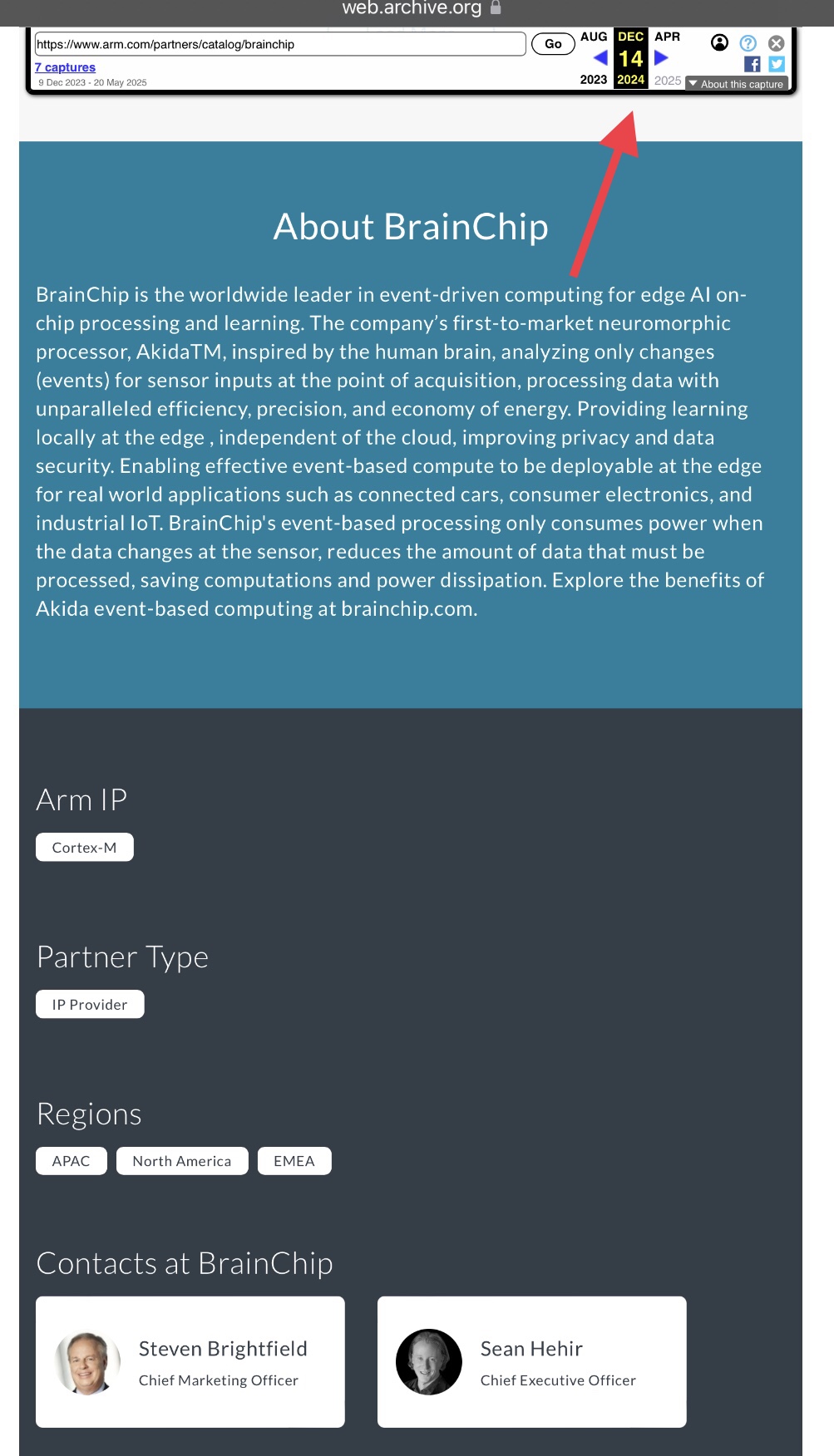Image resolution: width=834 pixels, height=1456 pixels.
Task: Jump to the APR capture month
Action: 667,37
